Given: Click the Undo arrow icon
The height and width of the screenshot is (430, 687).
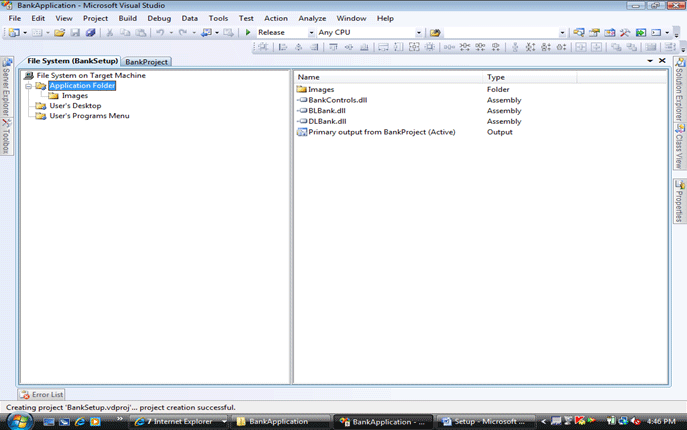Looking at the screenshot, I should 160,32.
